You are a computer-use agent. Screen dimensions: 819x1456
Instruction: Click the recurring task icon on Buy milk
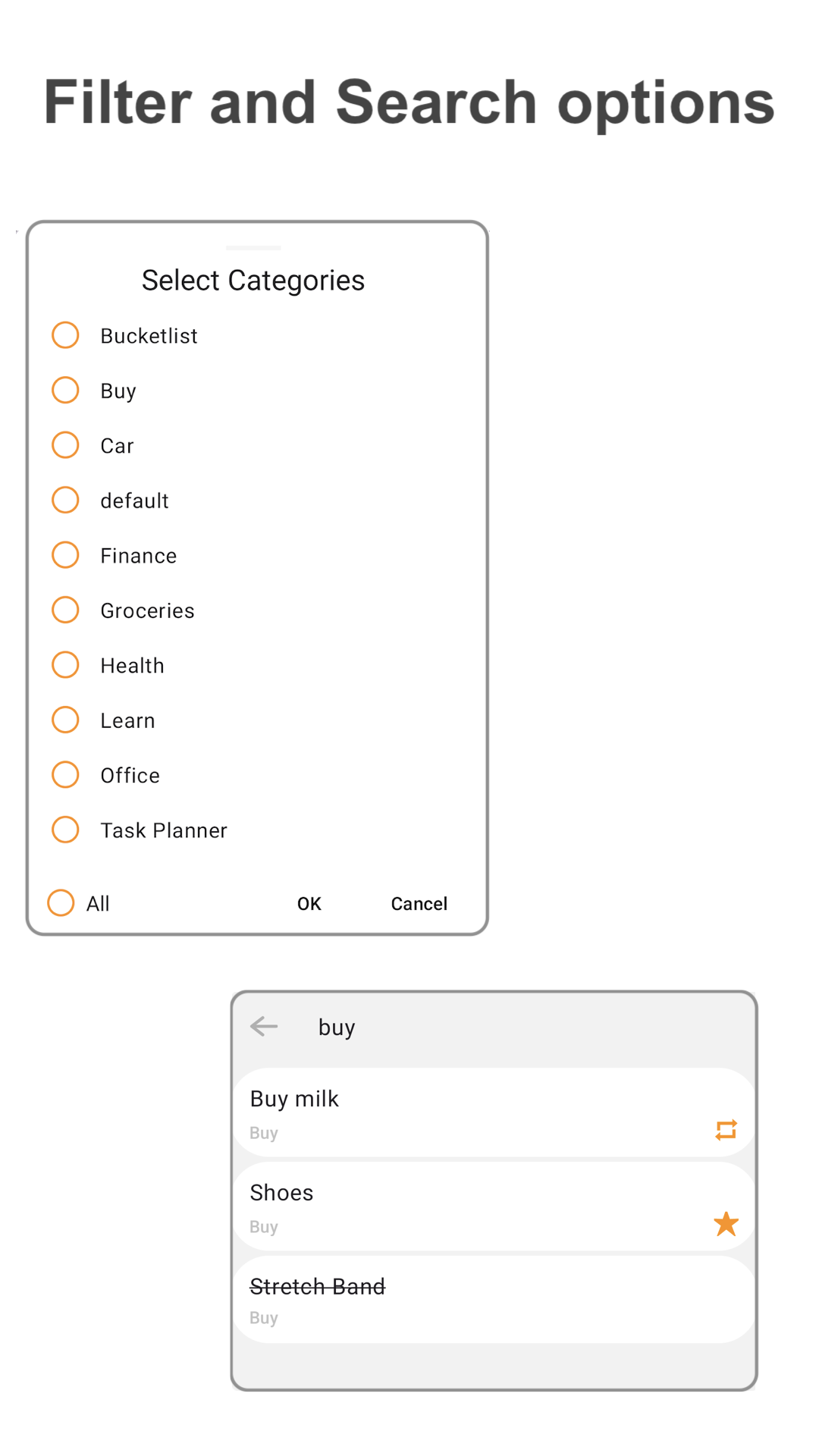tap(726, 1130)
